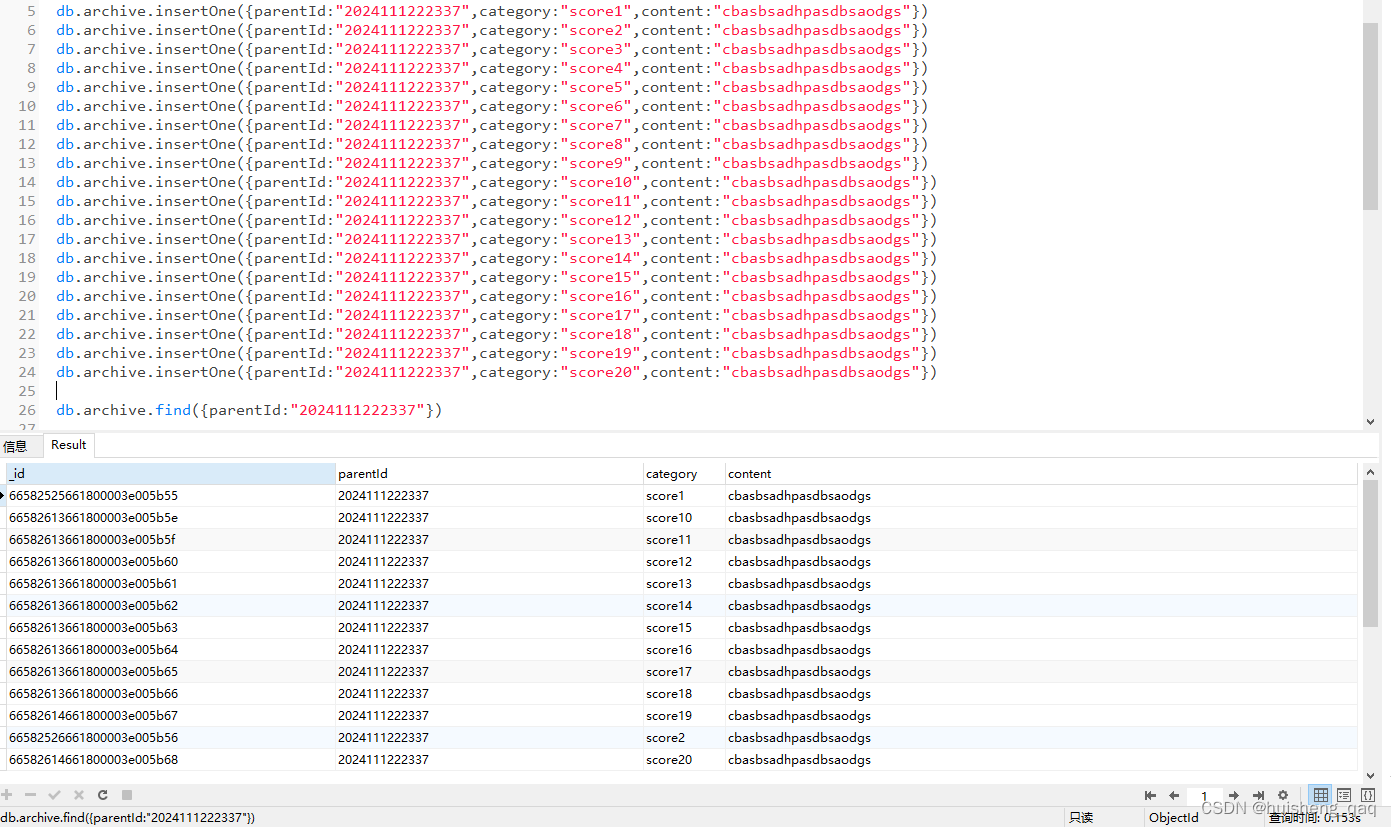Click line number 12 in the gutter
1391x827 pixels.
point(26,144)
